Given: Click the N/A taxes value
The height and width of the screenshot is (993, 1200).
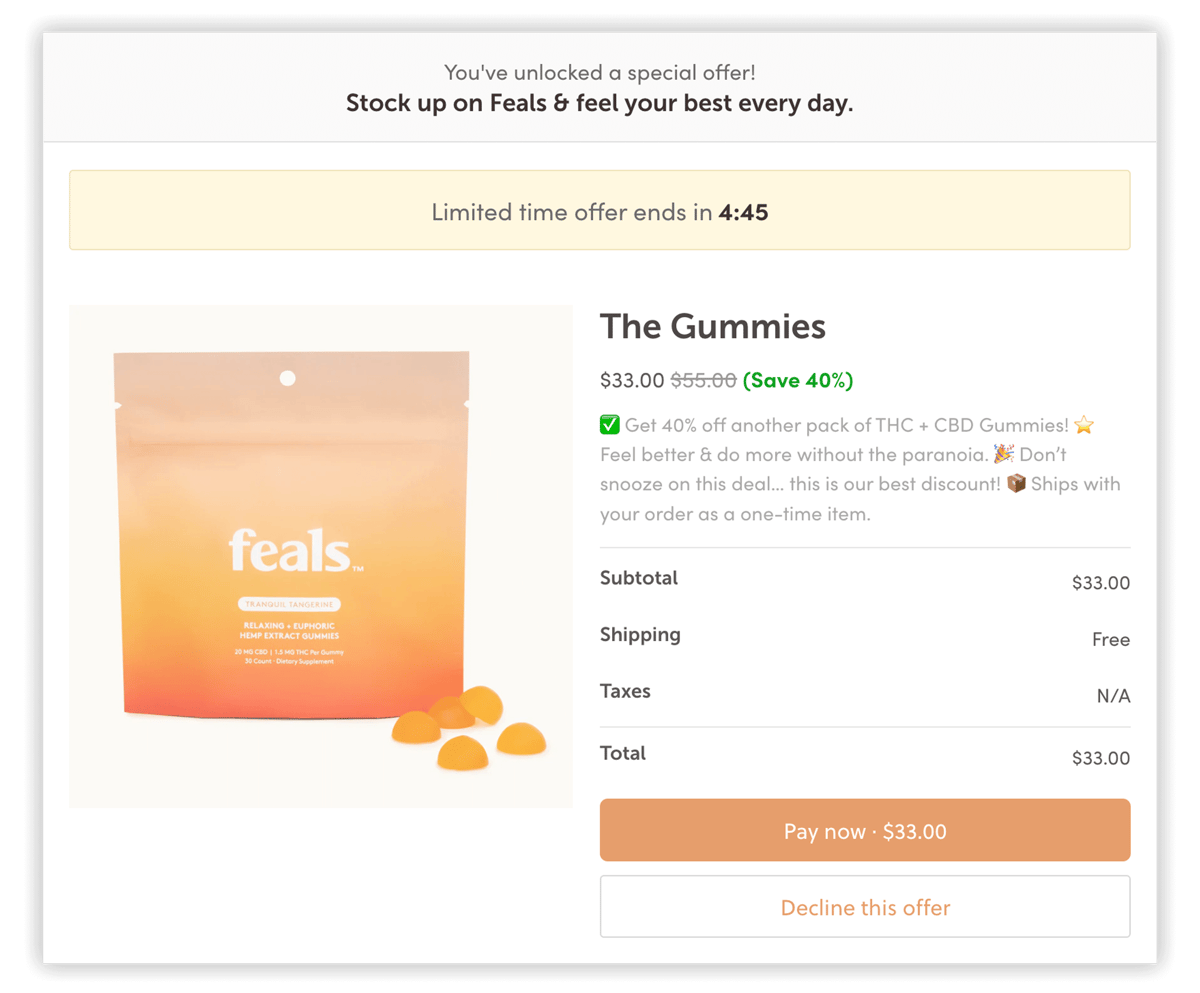Looking at the screenshot, I should click(x=1113, y=696).
